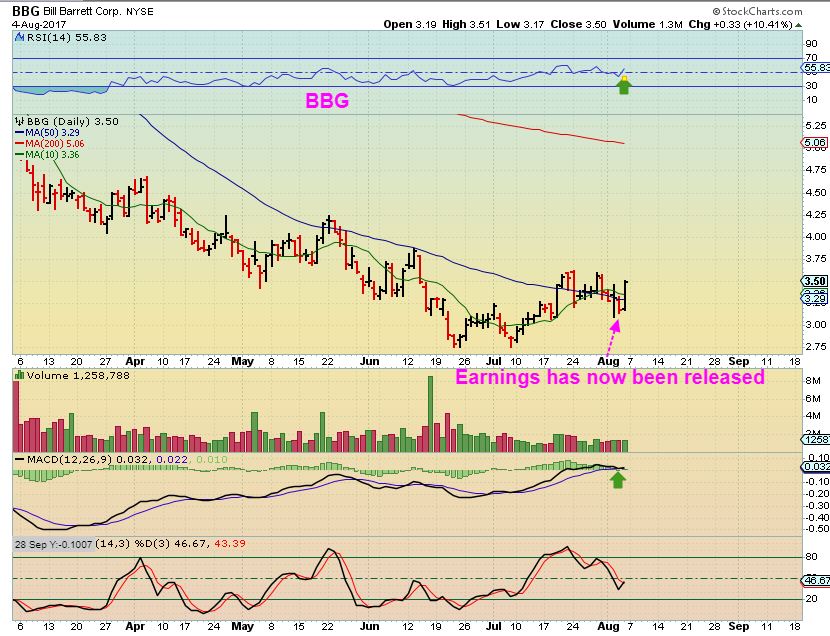This screenshot has width=830, height=636.
Task: Click the 8M level on the volume axis
Action: [x=813, y=381]
